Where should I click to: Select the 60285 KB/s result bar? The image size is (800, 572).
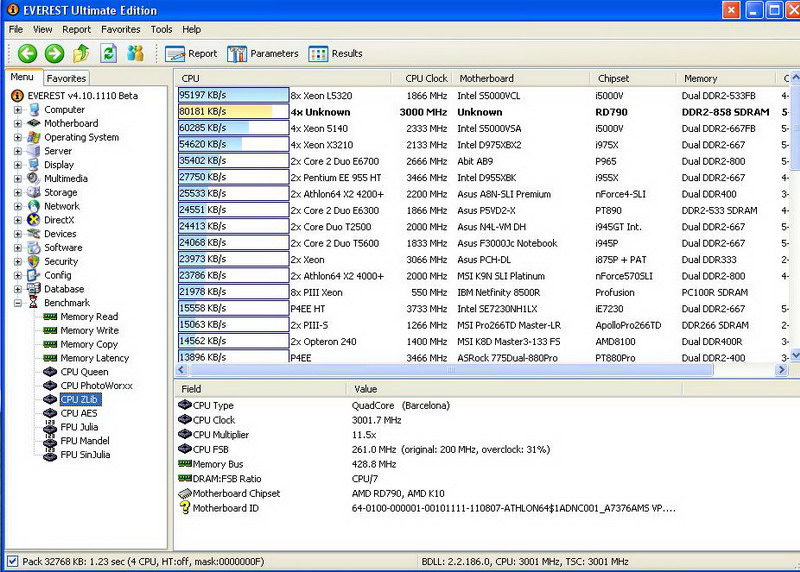pyautogui.click(x=233, y=128)
